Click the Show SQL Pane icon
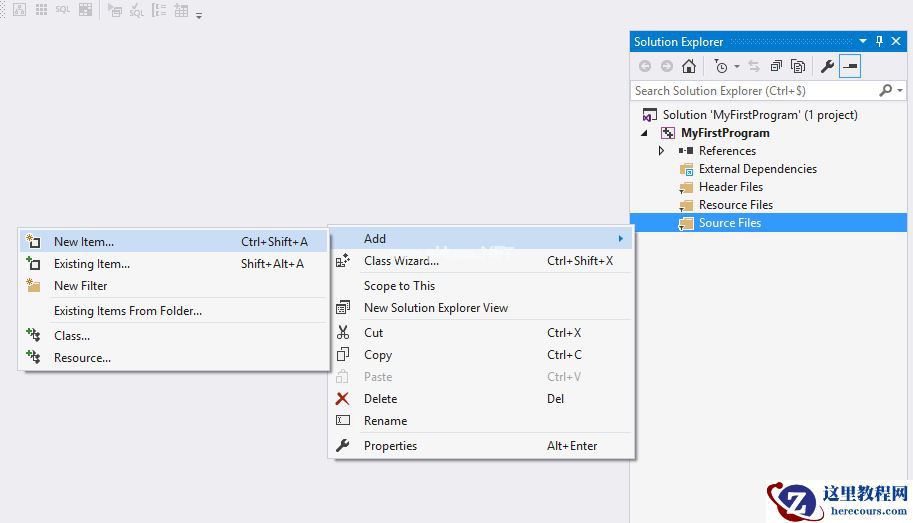The height and width of the screenshot is (523, 913). pyautogui.click(x=63, y=9)
